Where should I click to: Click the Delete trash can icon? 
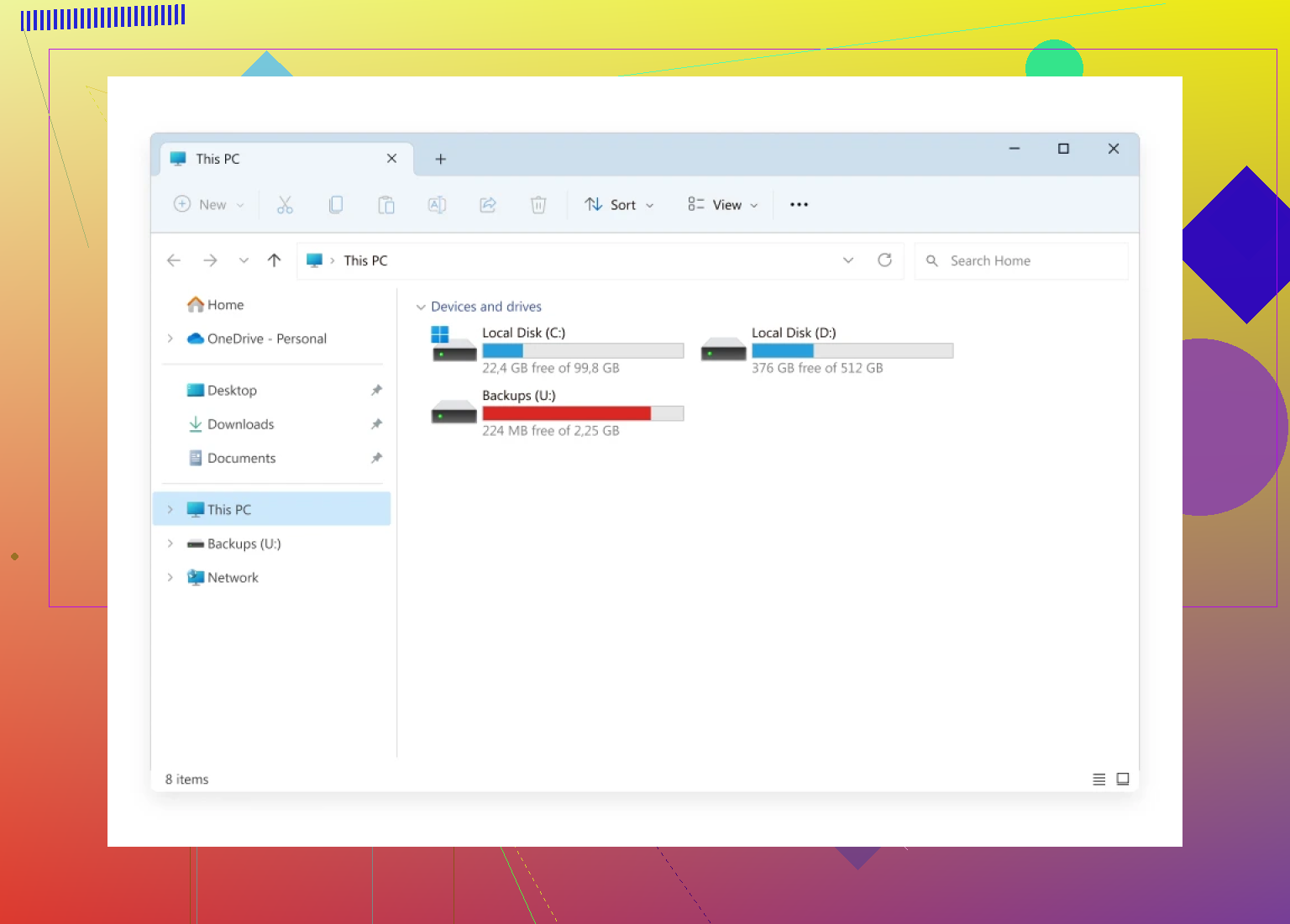point(538,205)
